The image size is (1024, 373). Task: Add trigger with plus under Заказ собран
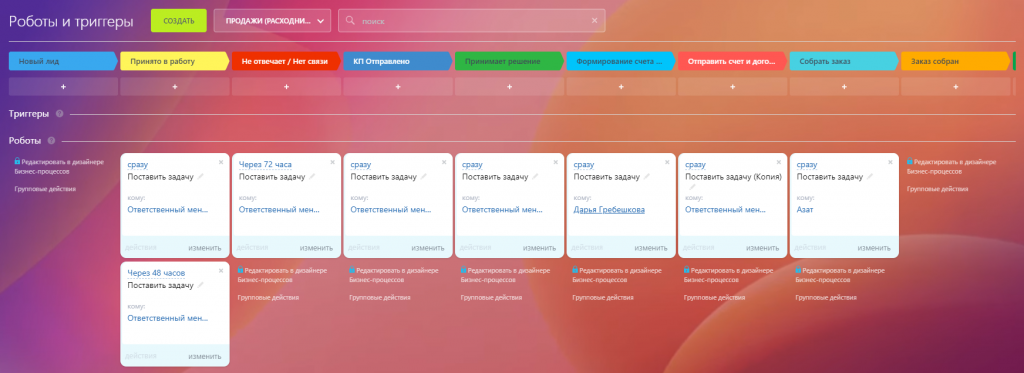(956, 86)
